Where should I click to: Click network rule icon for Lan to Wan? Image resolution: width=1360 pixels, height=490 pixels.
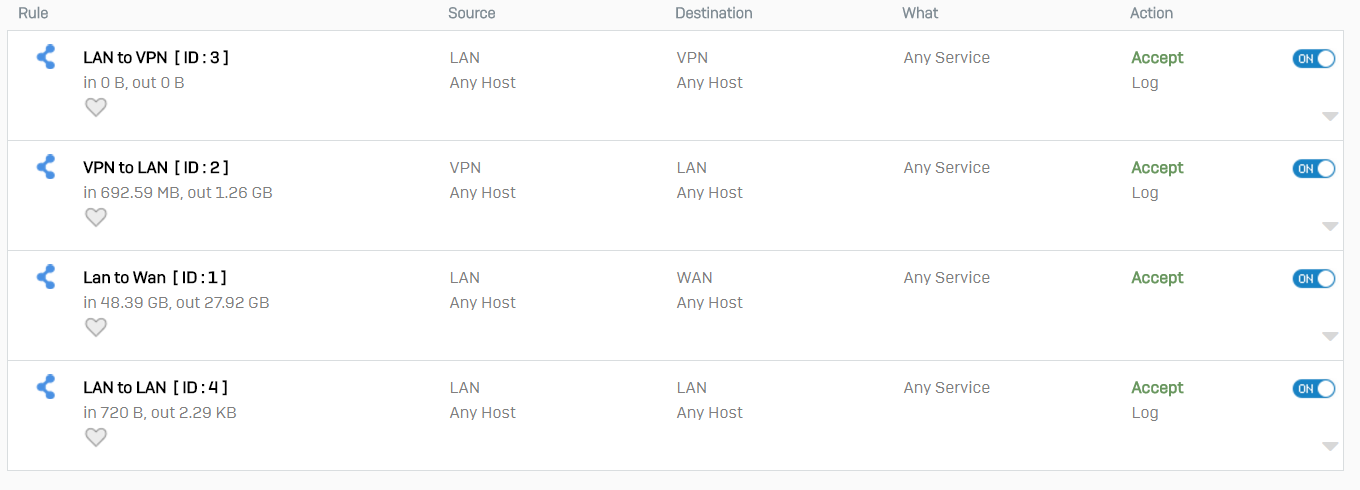pyautogui.click(x=45, y=277)
